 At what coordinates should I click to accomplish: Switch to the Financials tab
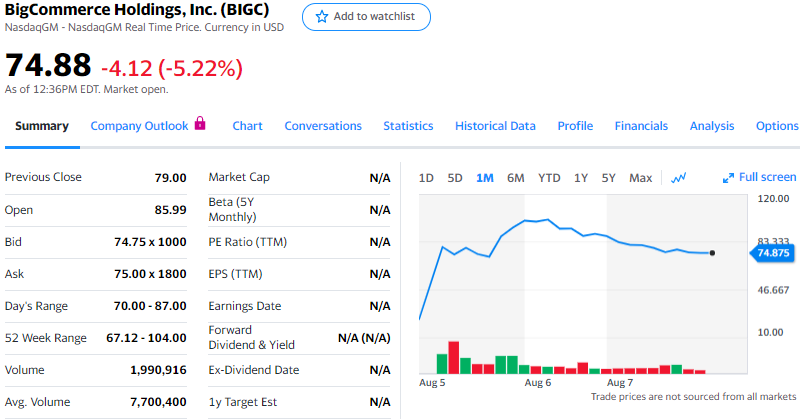tap(641, 126)
